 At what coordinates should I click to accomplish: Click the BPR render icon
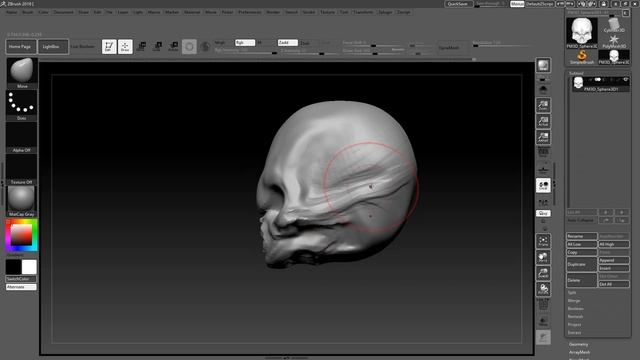[x=543, y=65]
